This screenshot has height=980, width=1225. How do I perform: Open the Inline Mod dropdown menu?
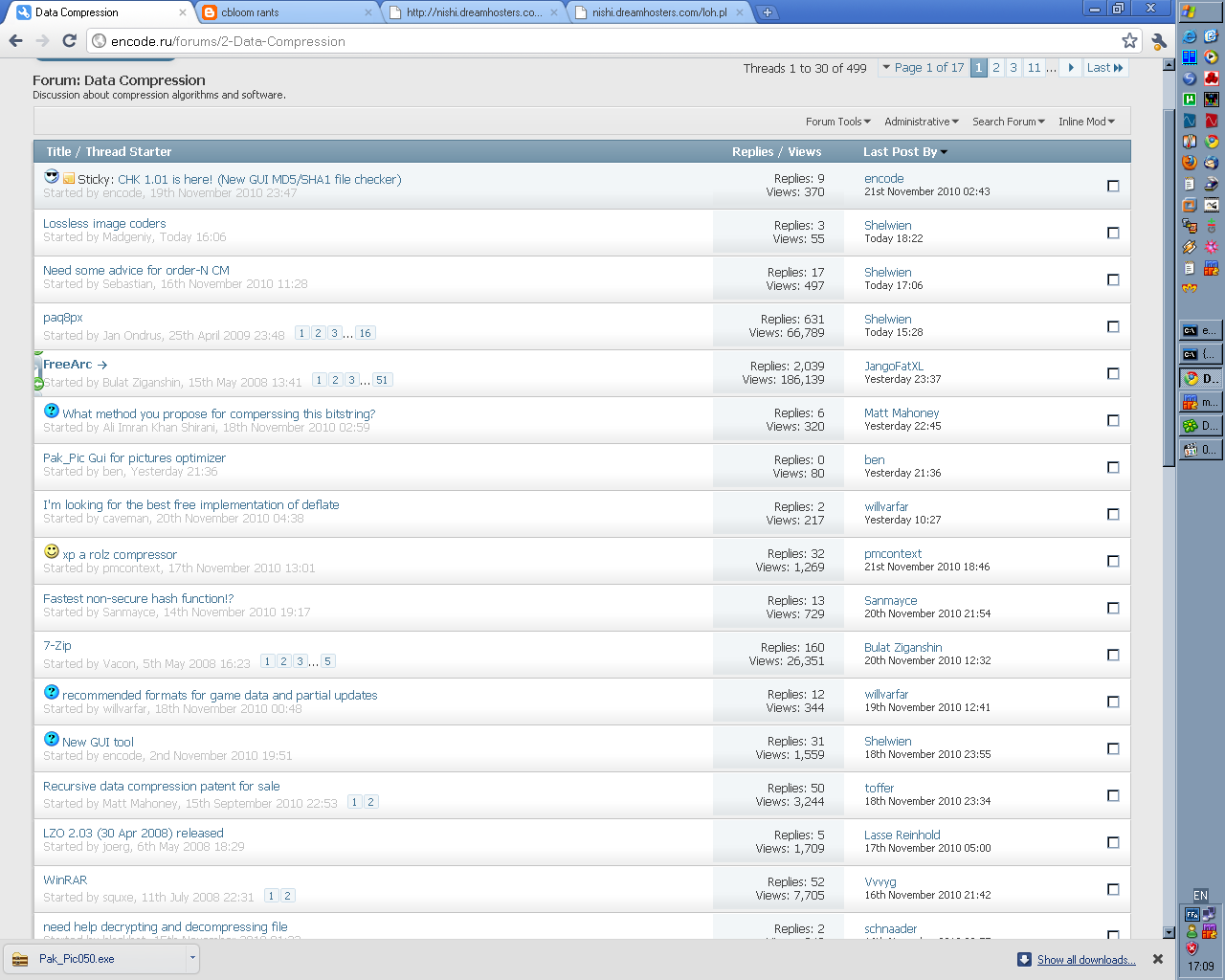pyautogui.click(x=1086, y=122)
